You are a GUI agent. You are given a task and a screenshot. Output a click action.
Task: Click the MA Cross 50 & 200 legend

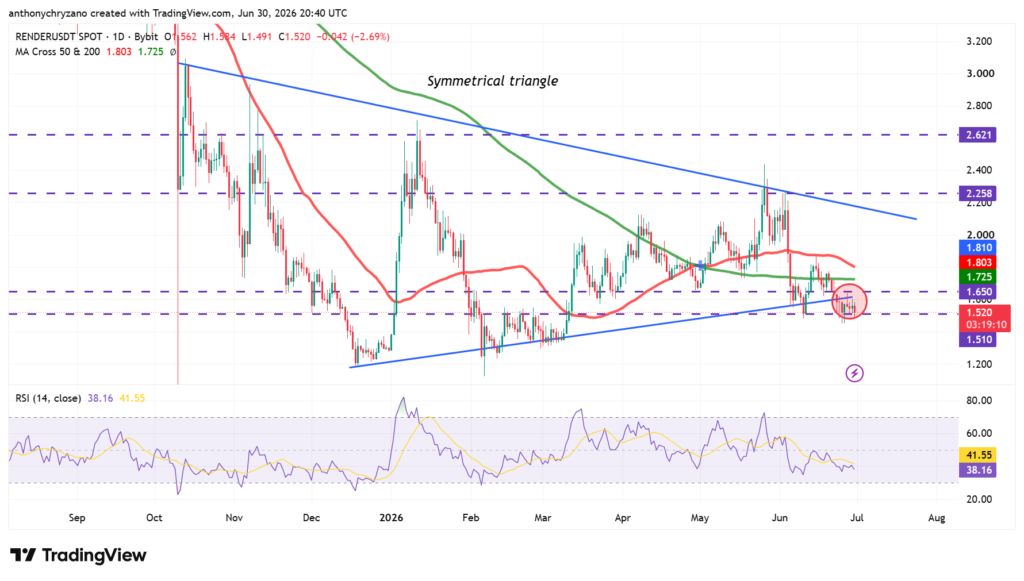click(x=57, y=52)
